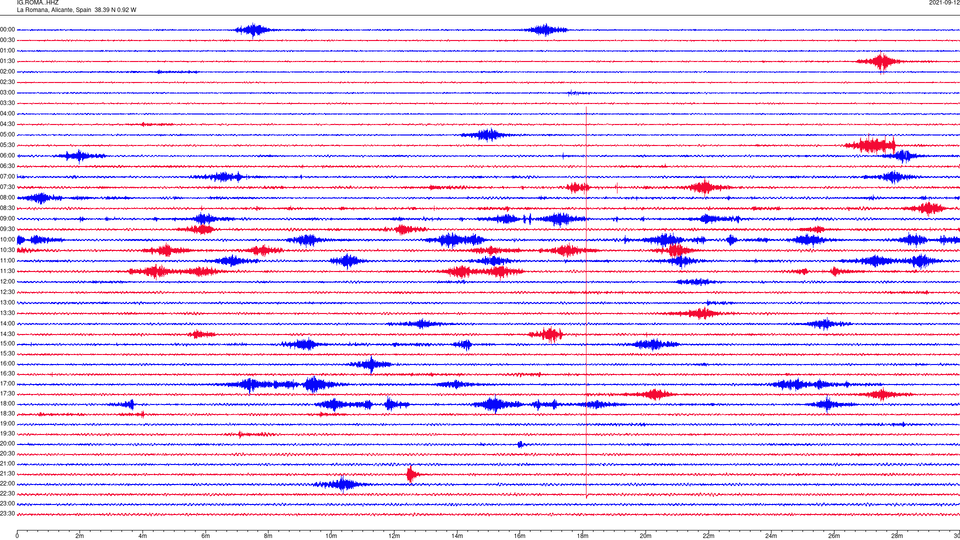Click the 06:00 trace time label
This screenshot has height=540, width=960.
tap(7, 156)
